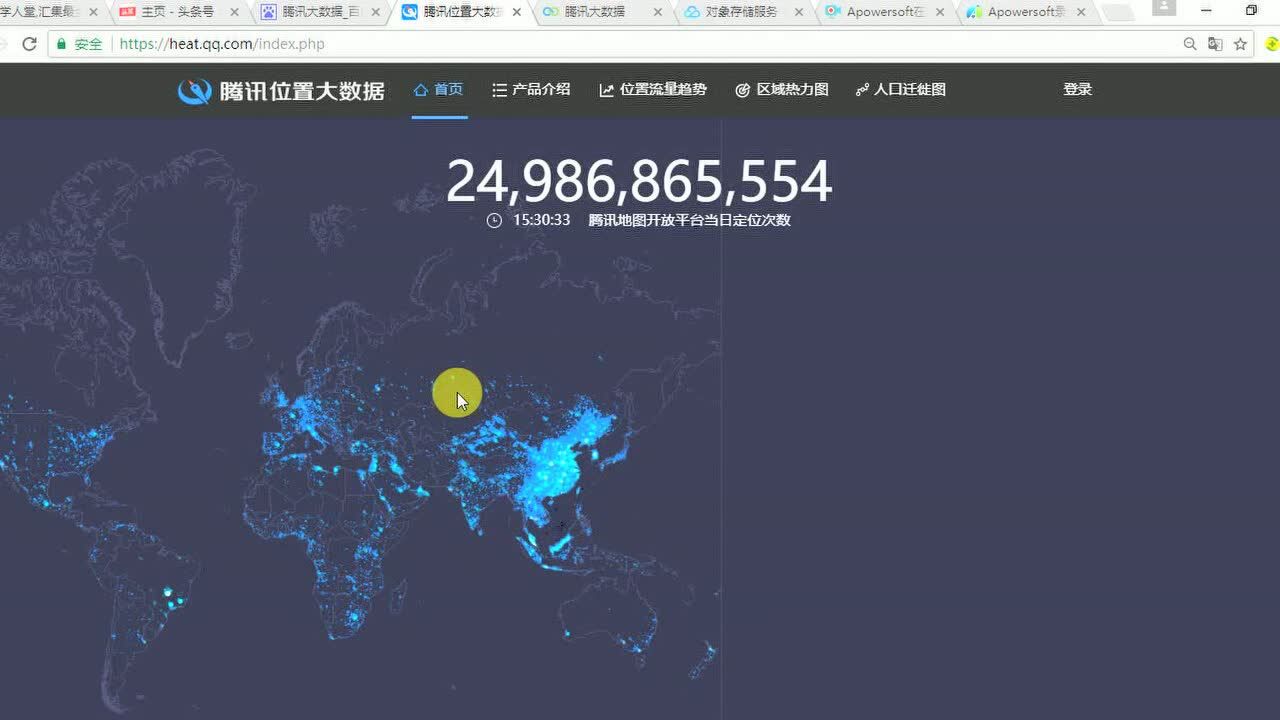Click the list icon beside 产品介绍
Screen dimensions: 1280x720
tap(499, 90)
